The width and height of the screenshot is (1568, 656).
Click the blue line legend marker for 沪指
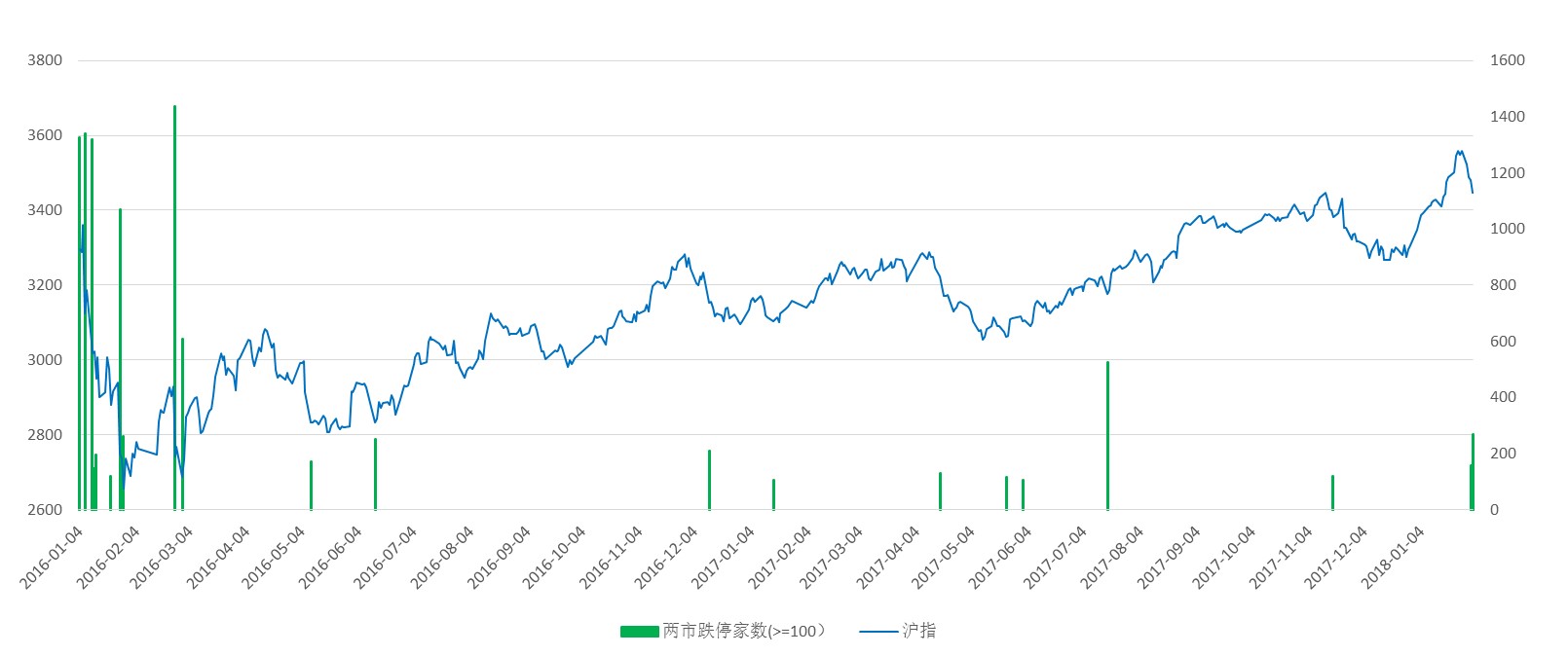coord(877,632)
